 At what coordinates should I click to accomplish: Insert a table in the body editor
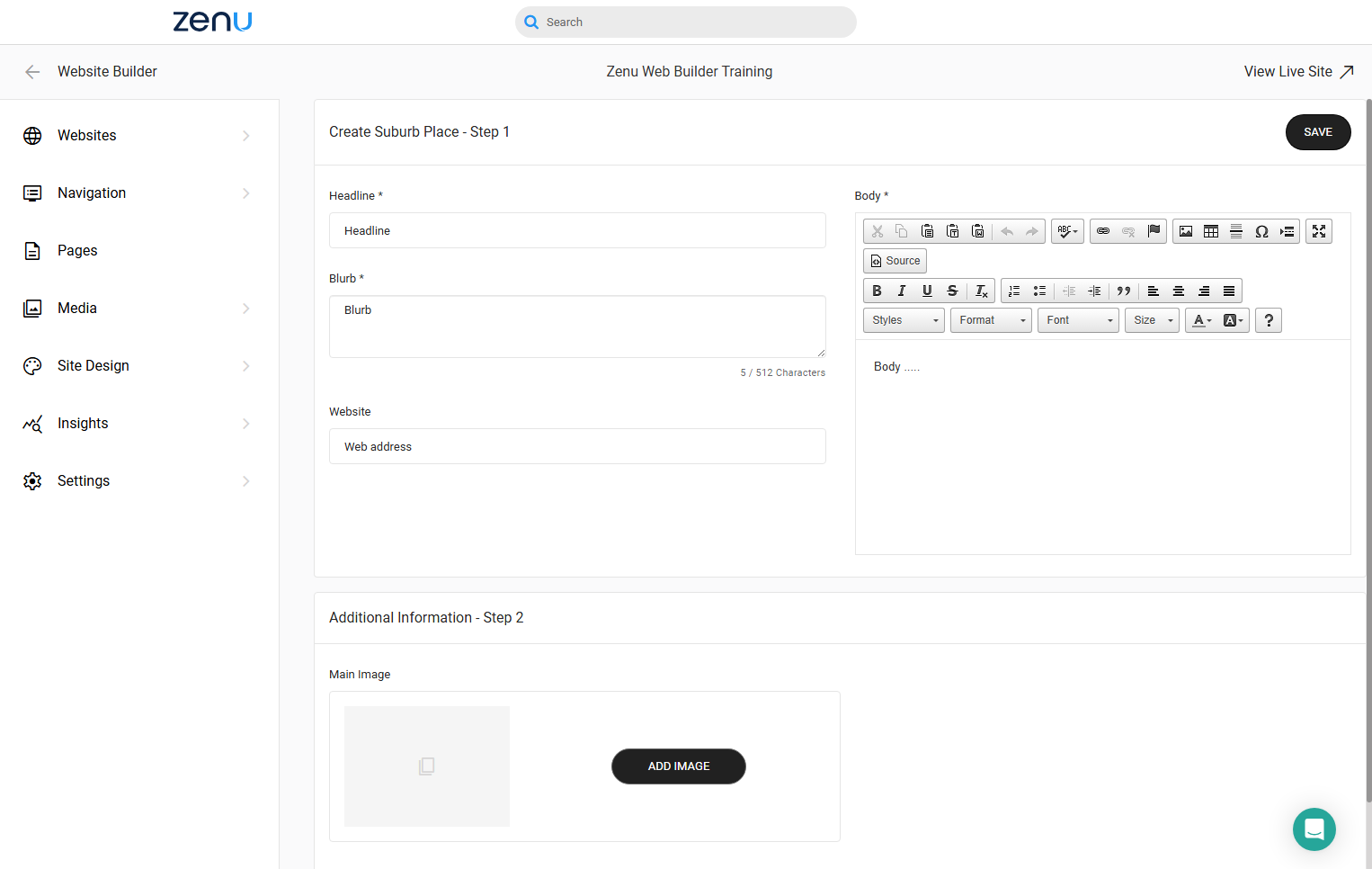[x=1211, y=231]
